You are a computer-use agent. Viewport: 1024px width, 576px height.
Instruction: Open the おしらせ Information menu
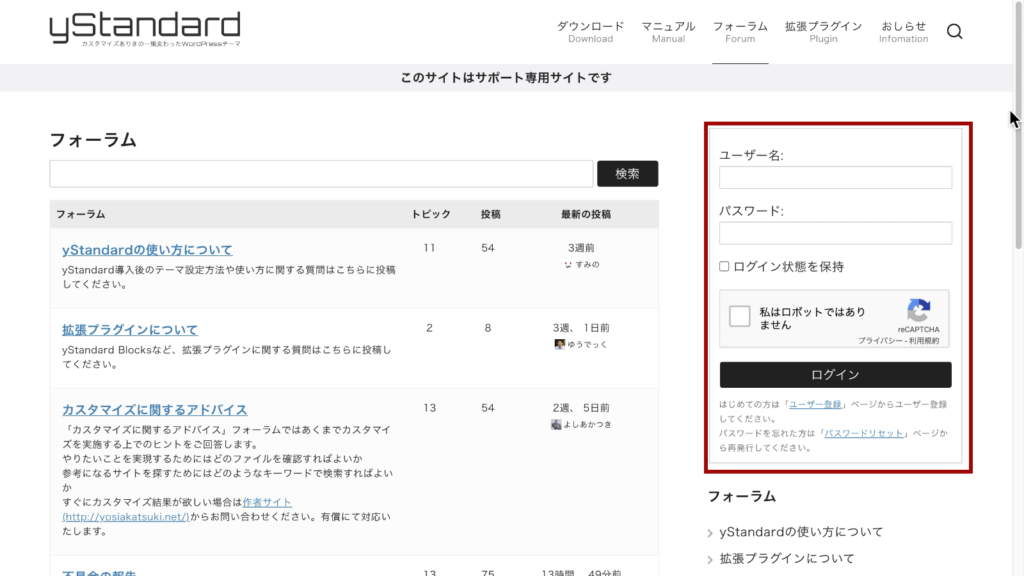[x=903, y=31]
